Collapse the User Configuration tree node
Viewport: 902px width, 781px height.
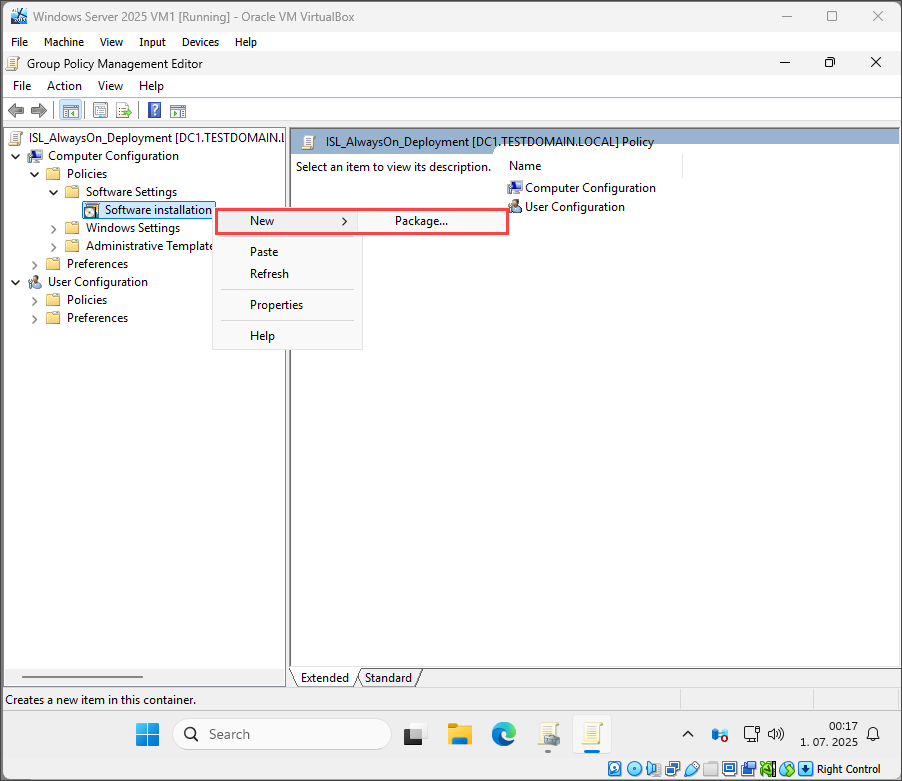pos(16,282)
